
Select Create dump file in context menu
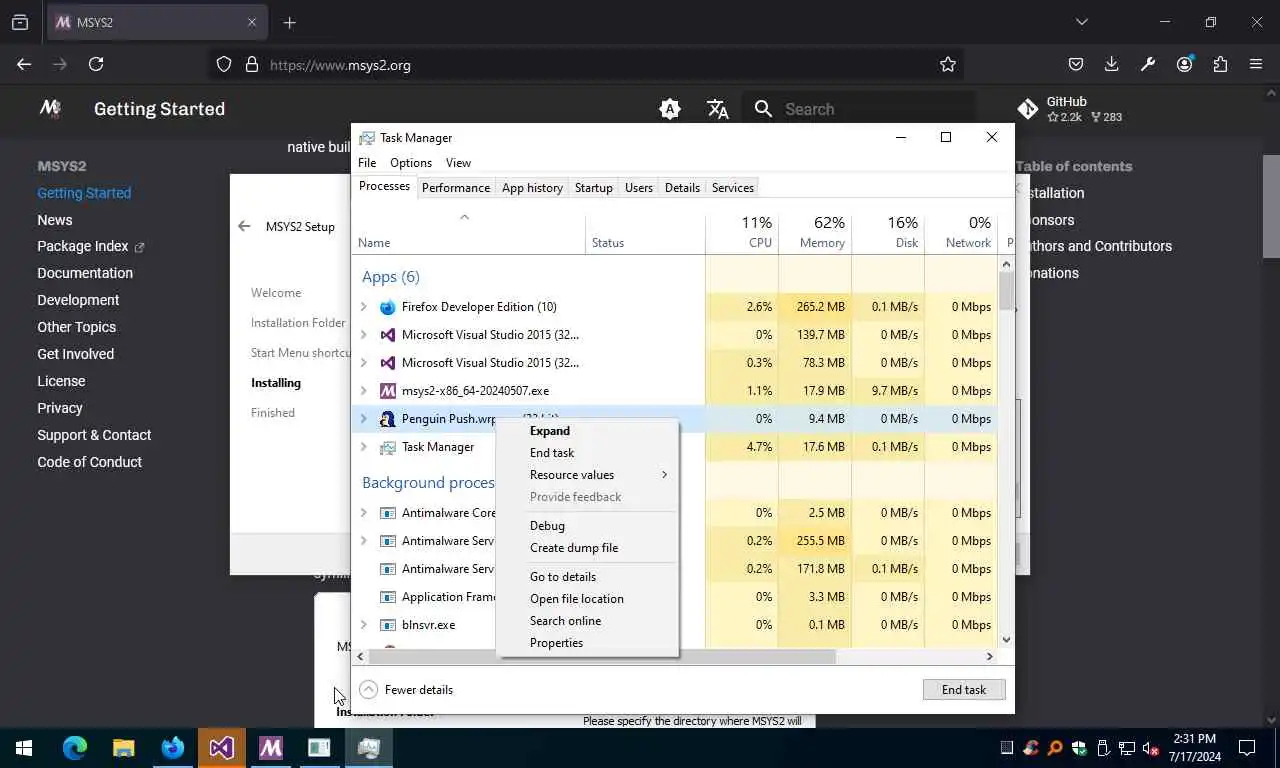(x=587, y=548)
